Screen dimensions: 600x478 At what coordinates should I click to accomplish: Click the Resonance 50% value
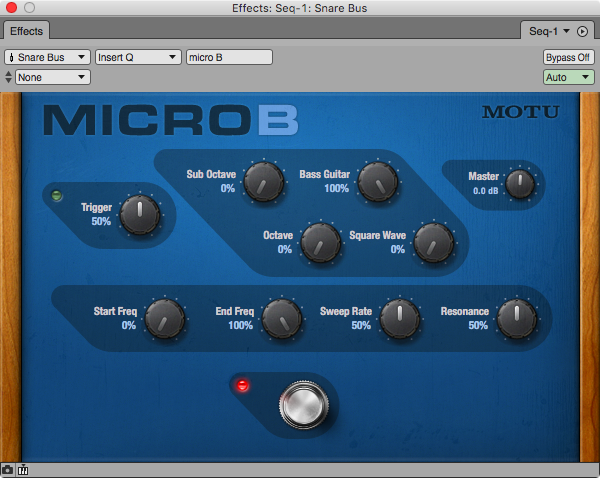478,325
